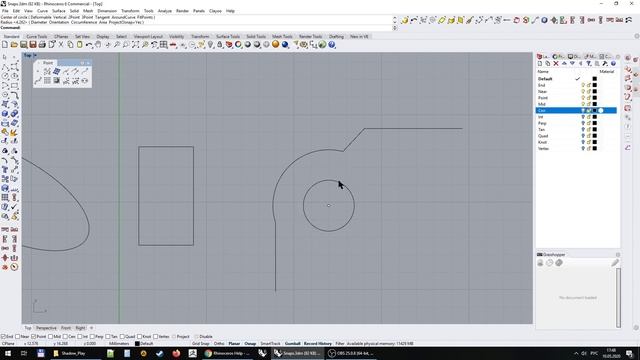640x360 pixels.
Task: Click the Grasshopper green icon in toolbar
Action: pos(322,44)
